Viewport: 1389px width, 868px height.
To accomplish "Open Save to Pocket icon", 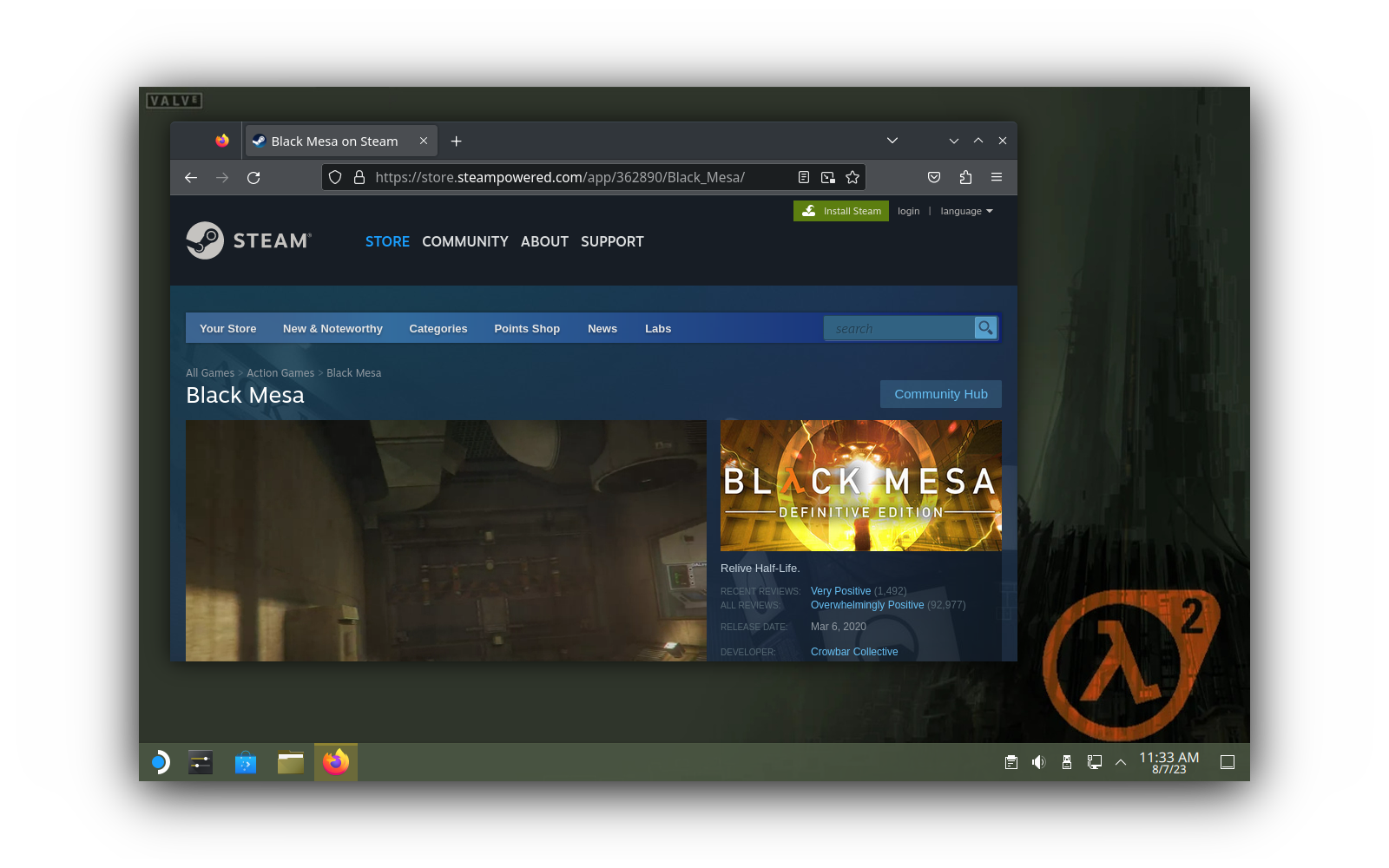I will click(934, 178).
